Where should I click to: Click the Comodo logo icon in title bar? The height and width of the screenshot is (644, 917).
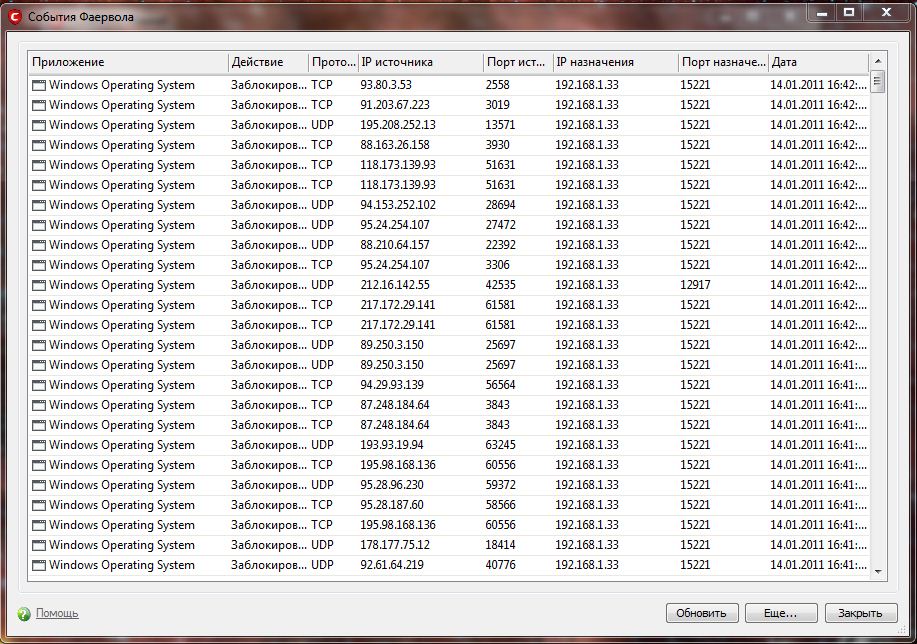click(15, 16)
